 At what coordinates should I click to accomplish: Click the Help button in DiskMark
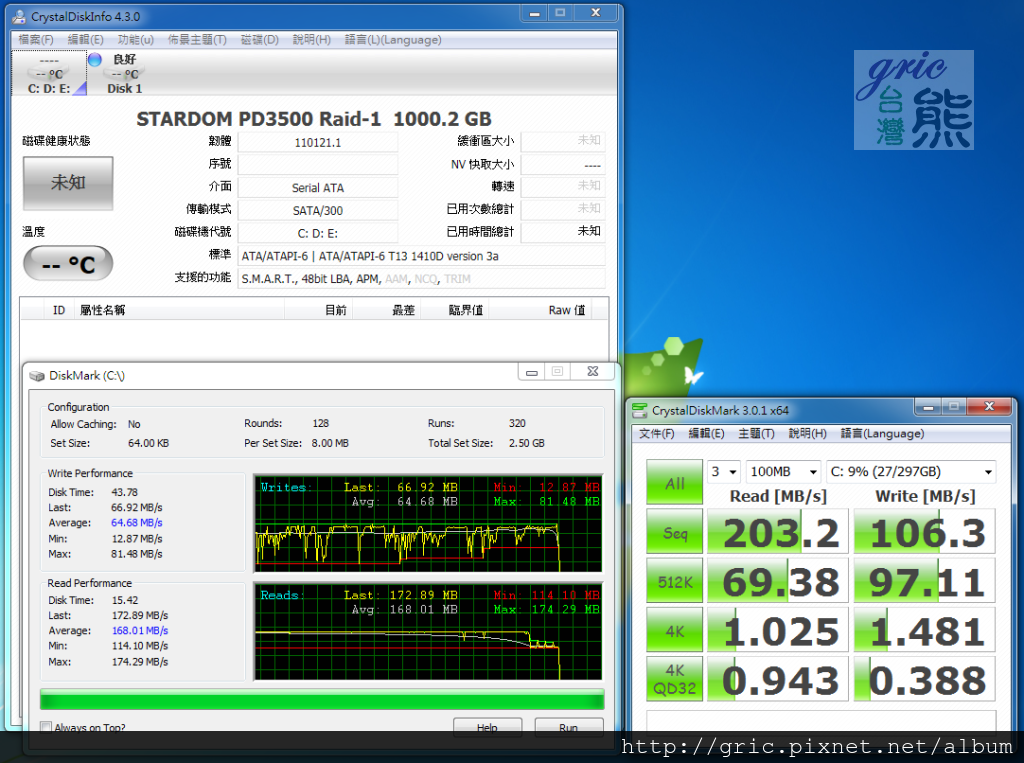[x=487, y=727]
